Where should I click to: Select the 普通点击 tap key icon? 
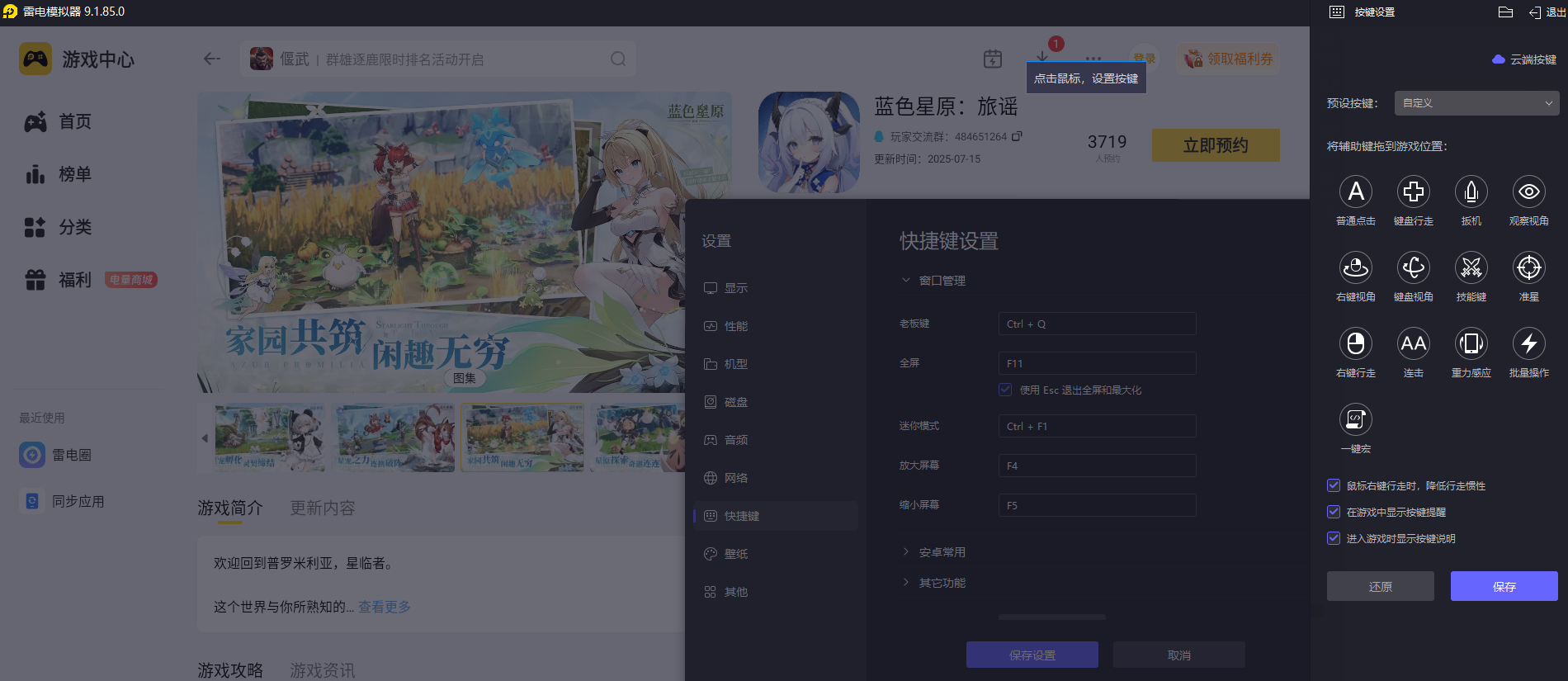[x=1355, y=192]
